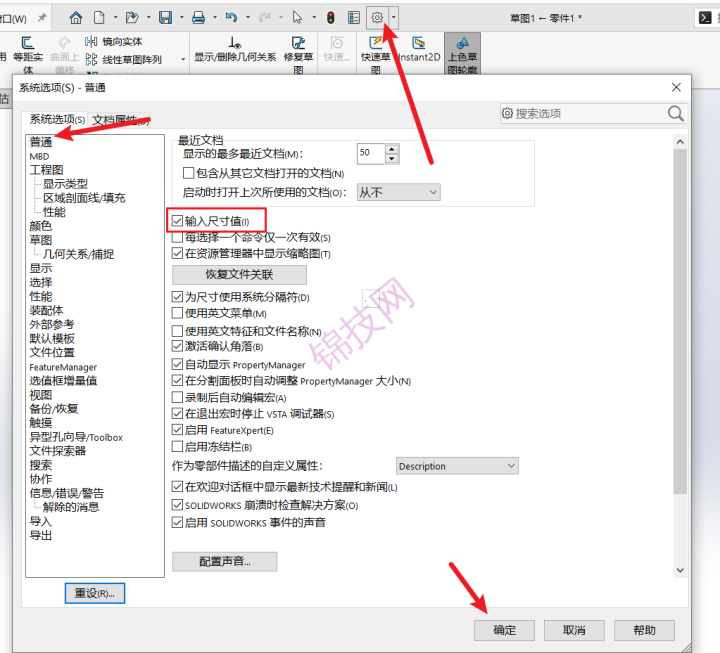Toggle 在资源管理器中显示缩略图 checkbox
Viewport: 720px width, 653px height.
point(177,253)
